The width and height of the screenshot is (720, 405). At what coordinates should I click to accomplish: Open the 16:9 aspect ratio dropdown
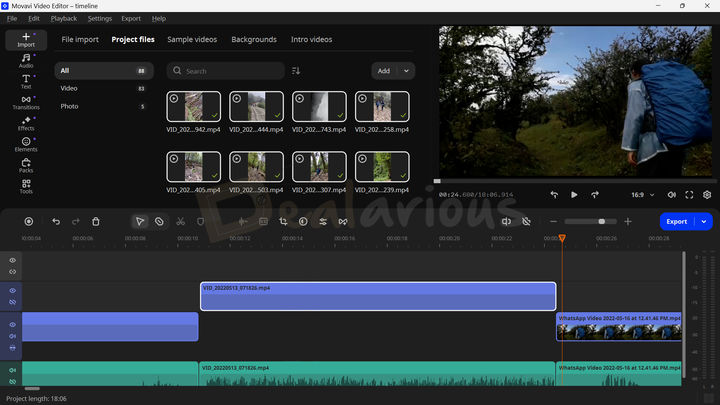click(641, 194)
